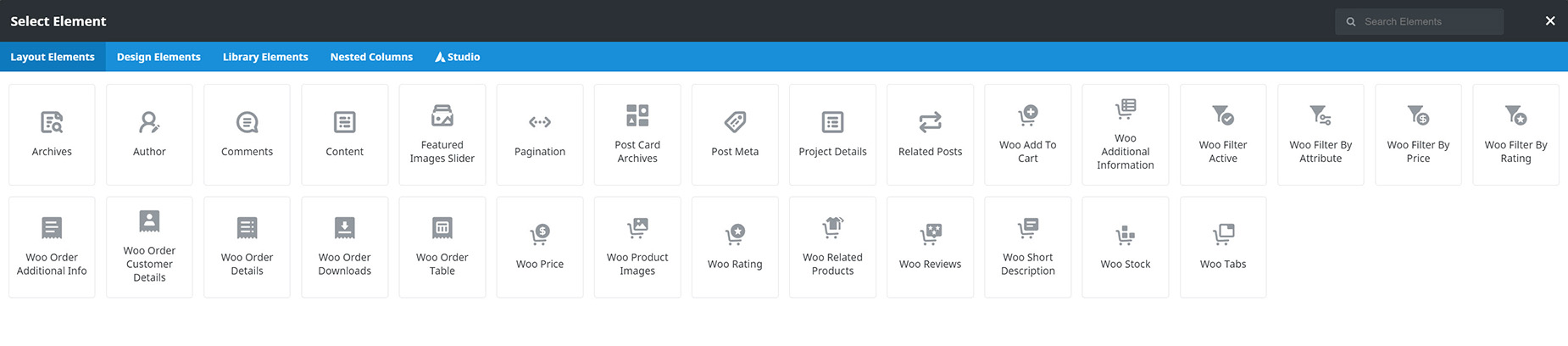Image resolution: width=1568 pixels, height=346 pixels.
Task: Insert the Featured Images Slider element
Action: click(442, 135)
